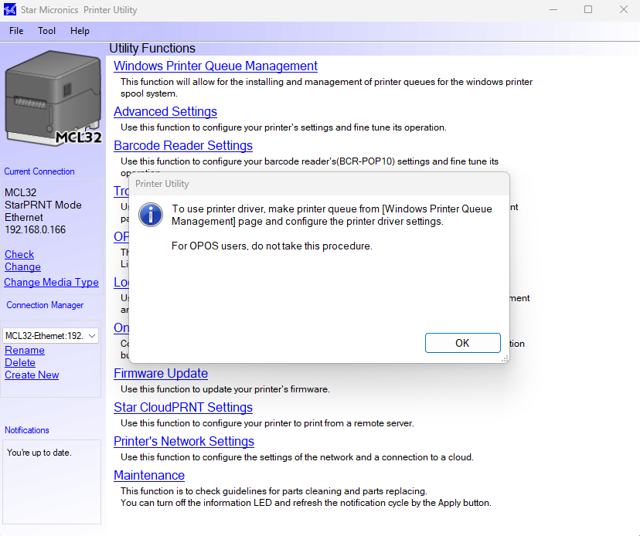The width and height of the screenshot is (640, 536).
Task: Click Create New connection link
Action: (31, 375)
